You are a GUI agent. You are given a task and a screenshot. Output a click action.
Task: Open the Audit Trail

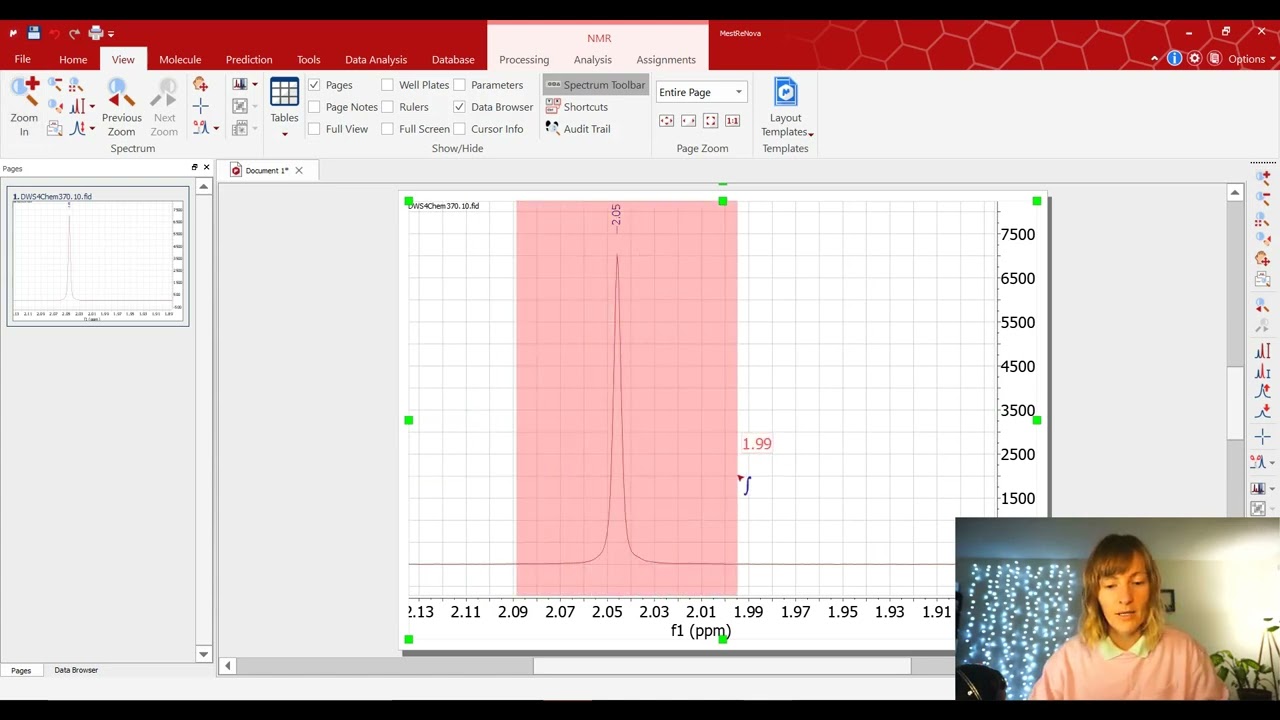pos(578,129)
